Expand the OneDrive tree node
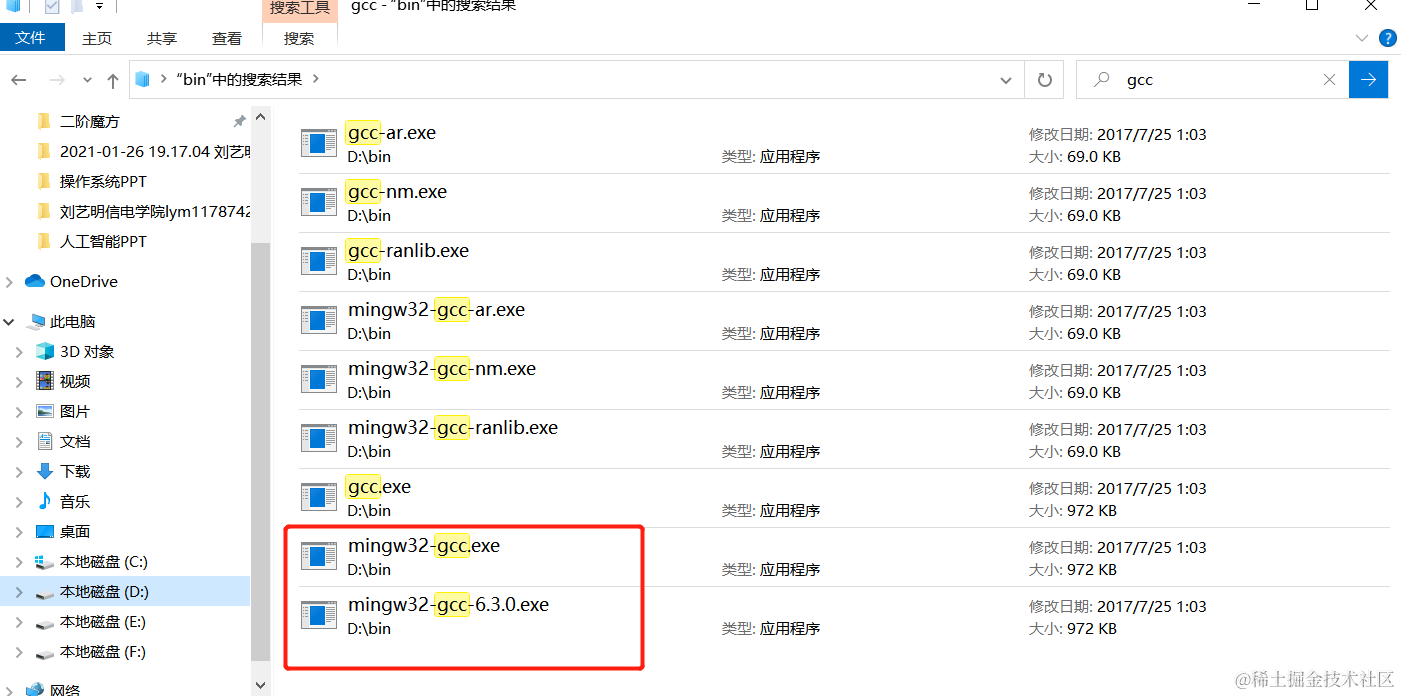The image size is (1401, 696). tap(9, 282)
